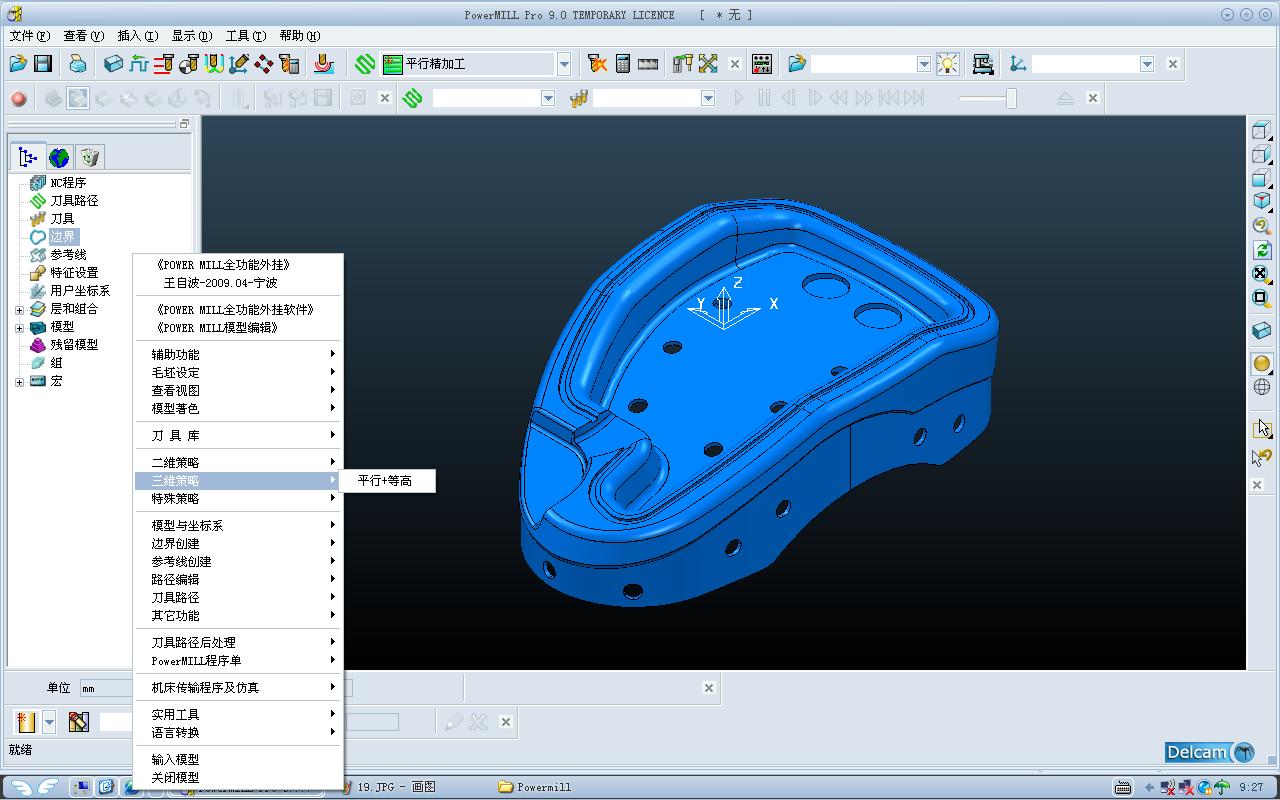Click the Open Project folder icon
This screenshot has width=1280, height=800.
coord(18,64)
